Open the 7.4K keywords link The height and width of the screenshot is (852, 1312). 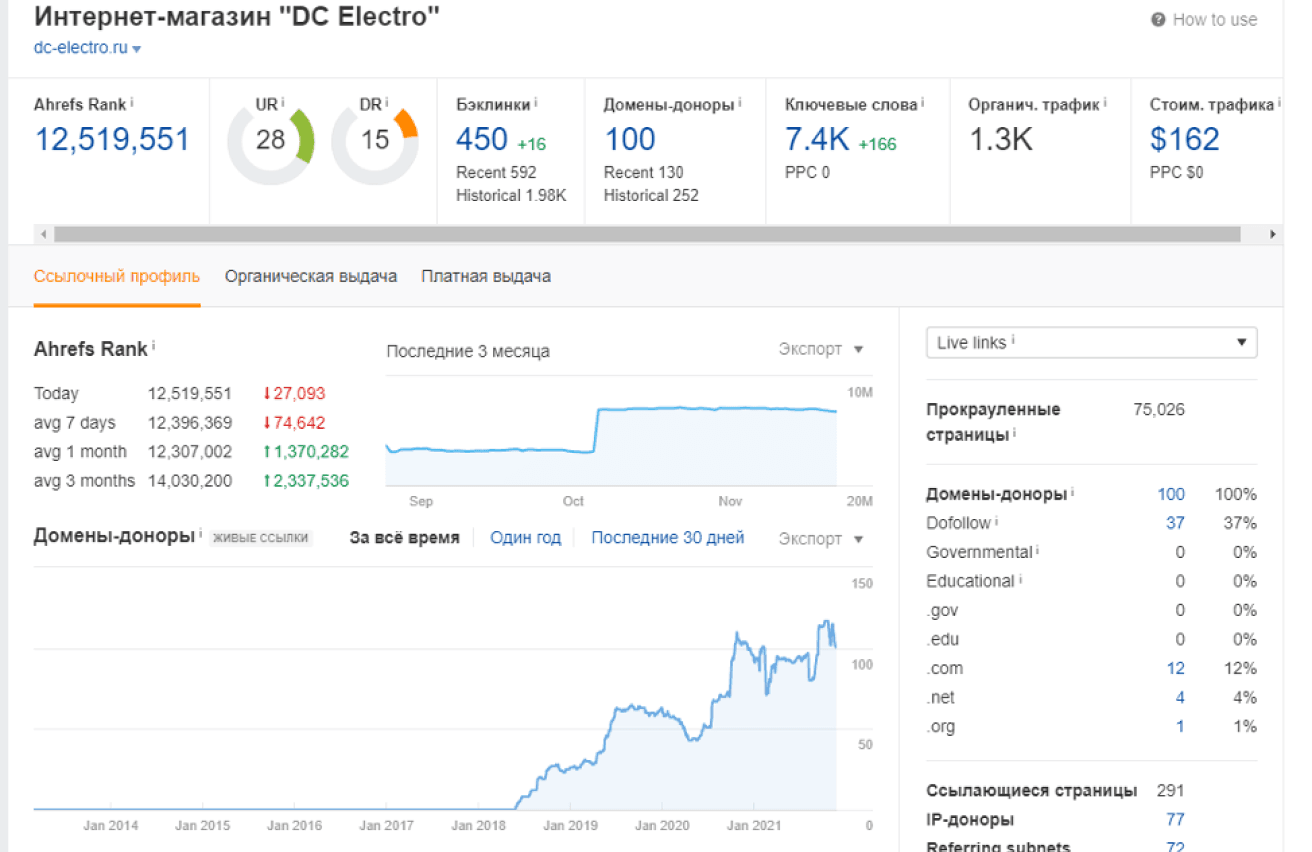[x=817, y=139]
